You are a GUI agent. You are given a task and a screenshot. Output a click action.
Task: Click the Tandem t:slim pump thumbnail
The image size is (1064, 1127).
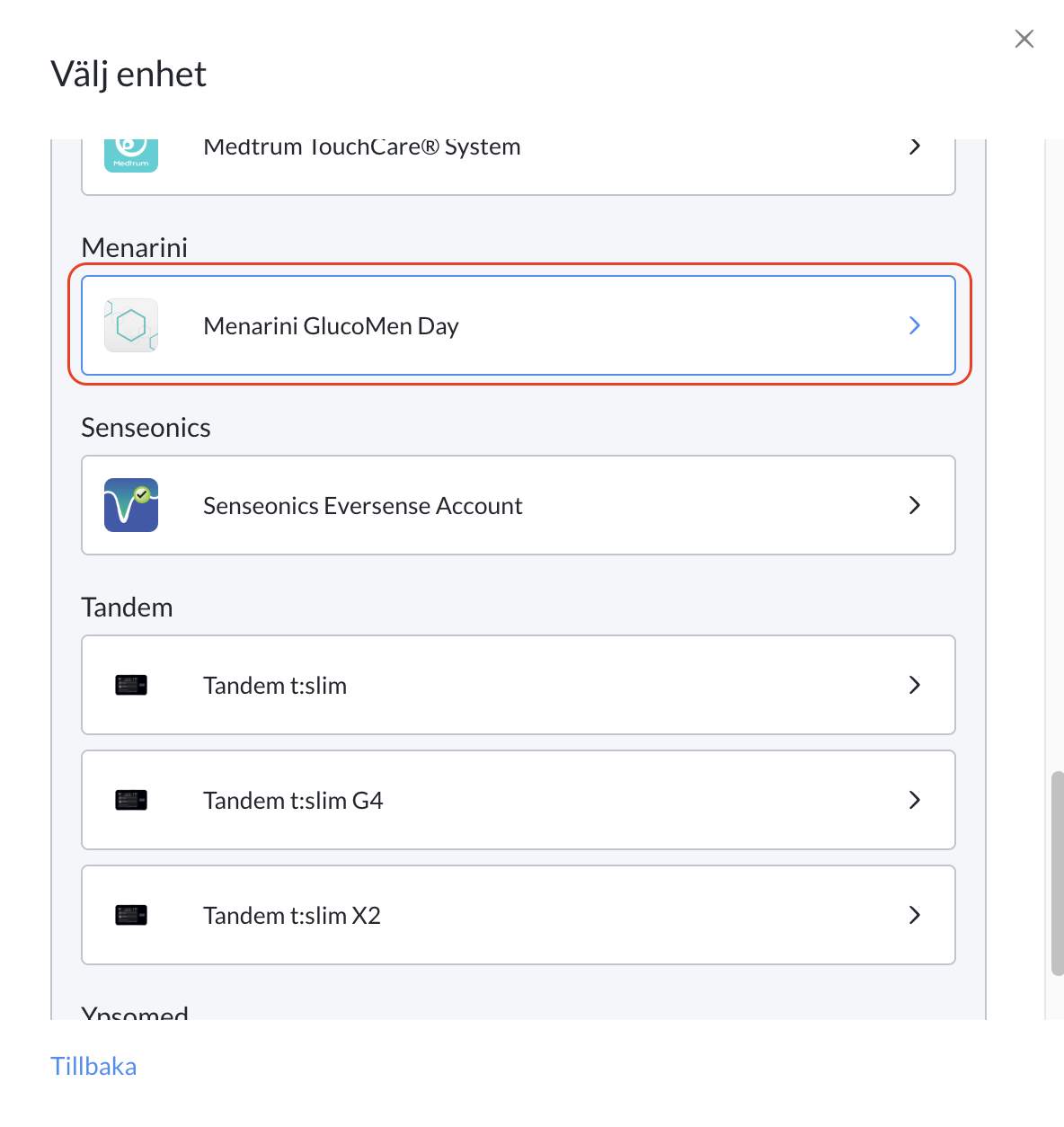[x=131, y=686]
